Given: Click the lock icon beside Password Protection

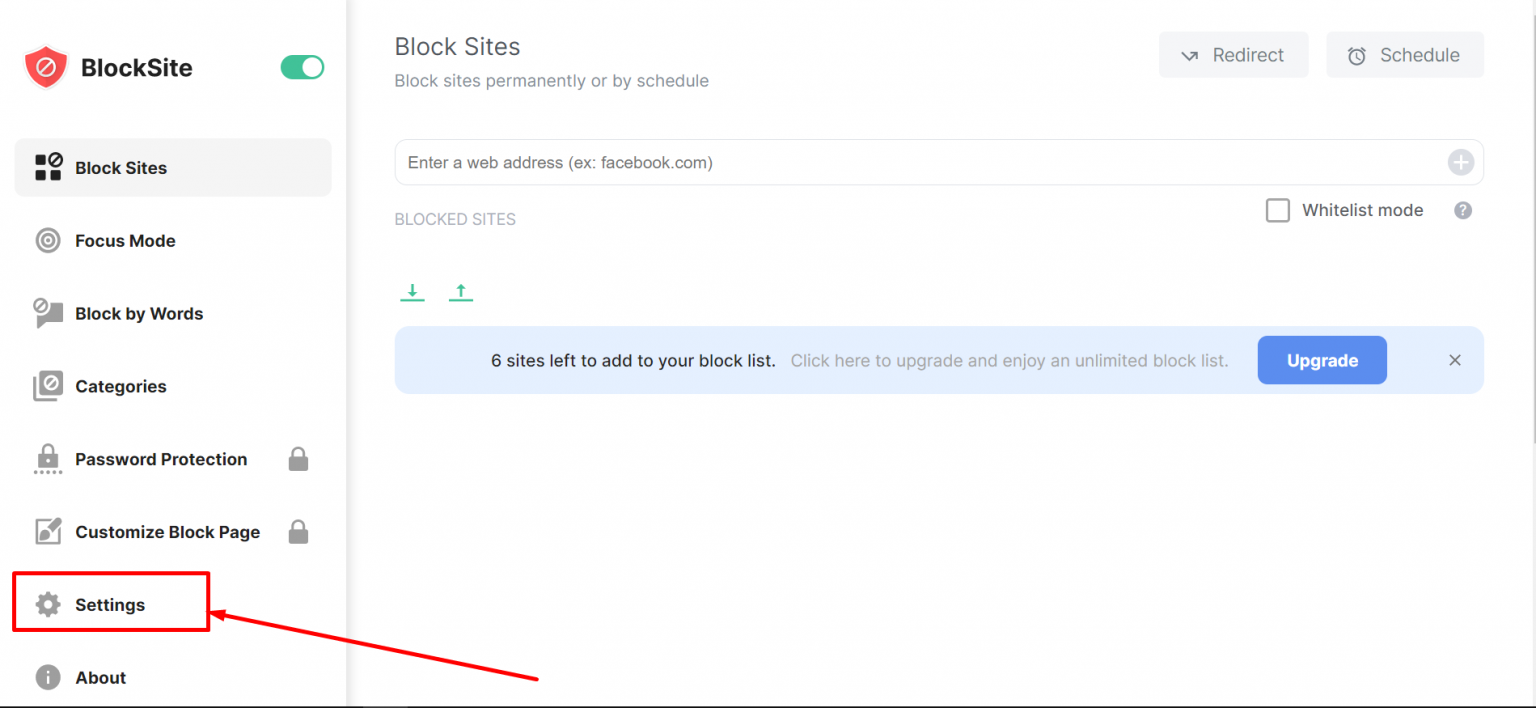Looking at the screenshot, I should pos(298,459).
